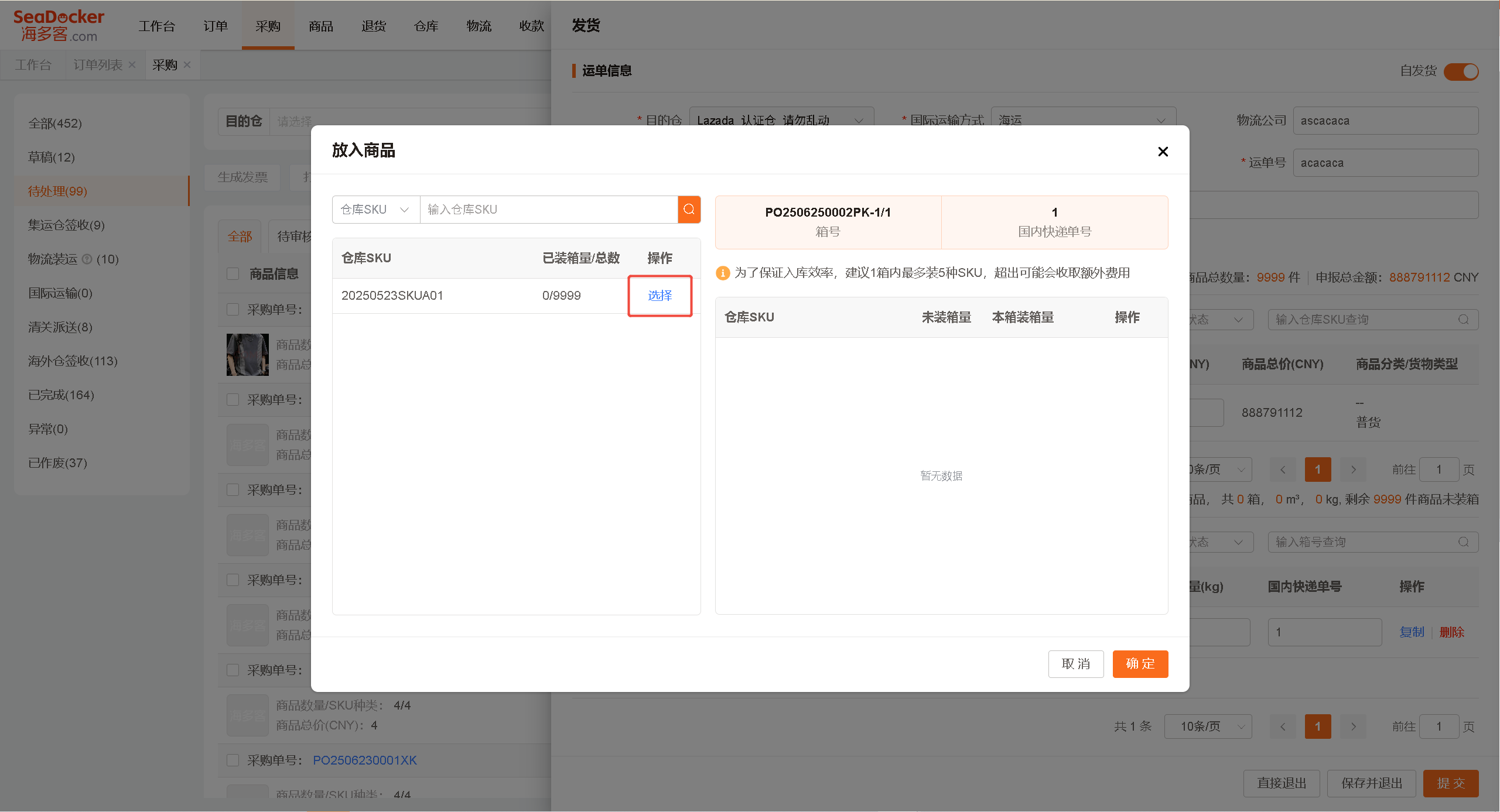The image size is (1500, 812).
Task: Open the upper 条/页 page size dropdown
Action: 1220,470
